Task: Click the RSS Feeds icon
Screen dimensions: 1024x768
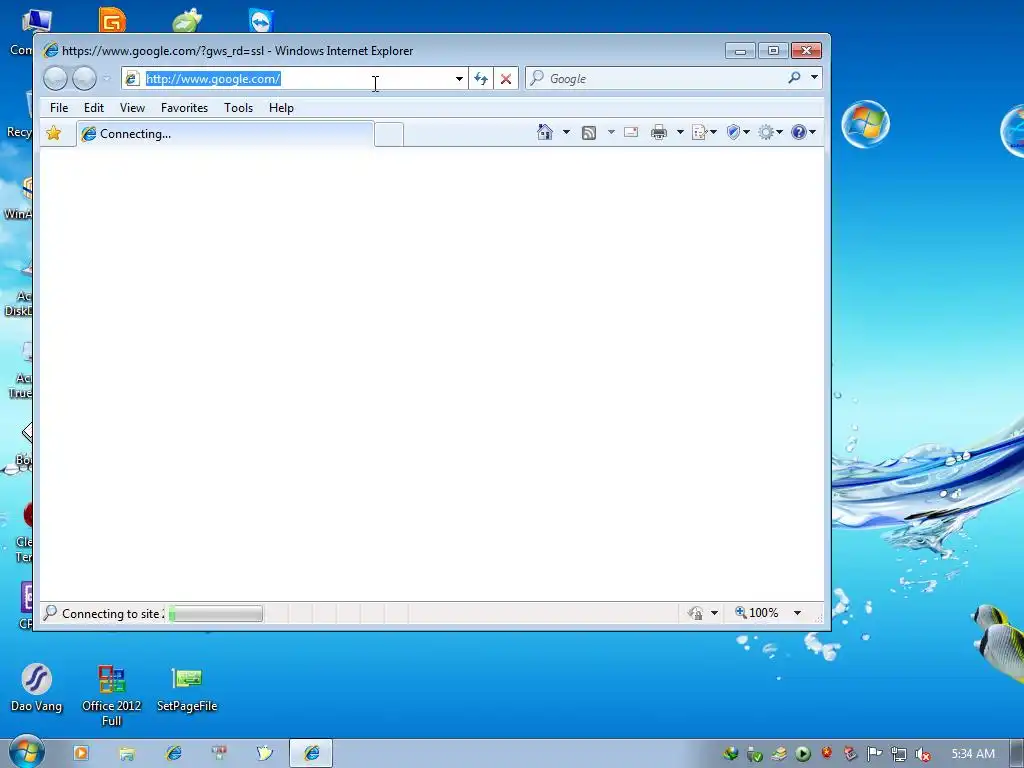Action: pyautogui.click(x=588, y=133)
